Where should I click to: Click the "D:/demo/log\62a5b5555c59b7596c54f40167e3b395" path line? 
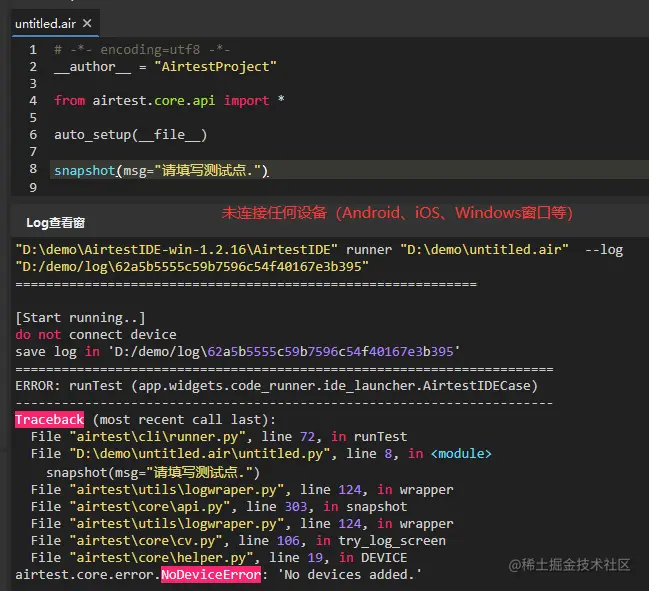(192, 267)
